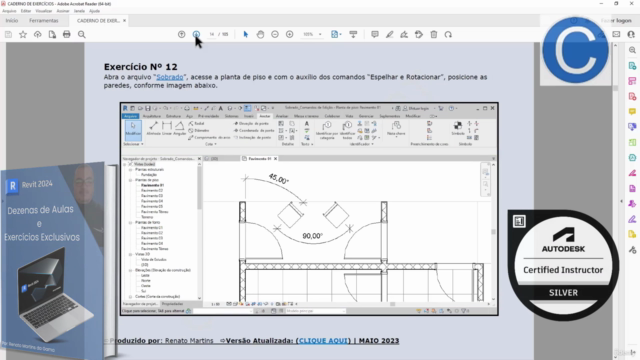Open the yellow Protect tool icon
This screenshot has height=360, width=640.
pos(632,234)
